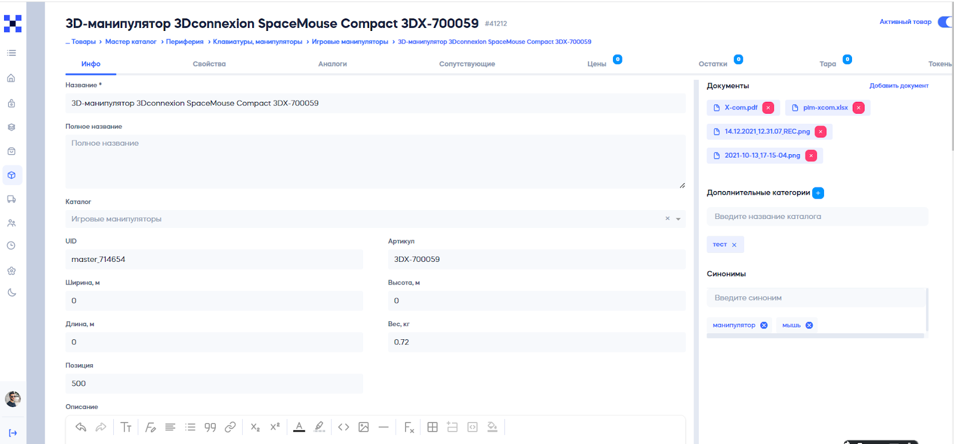Apply blockquote formatting icon
The image size is (954, 444).
point(210,427)
